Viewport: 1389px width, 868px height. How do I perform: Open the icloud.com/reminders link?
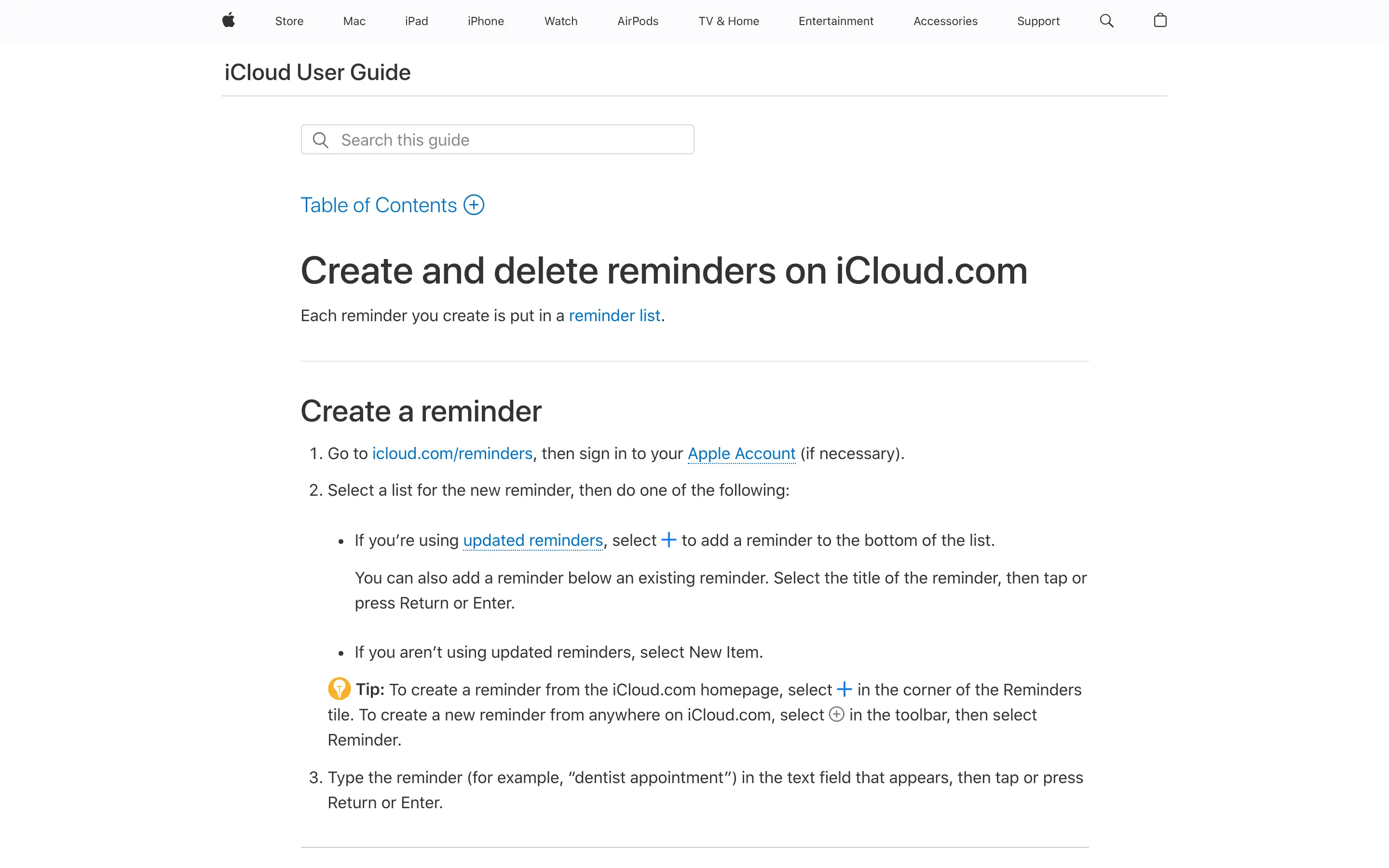click(x=452, y=453)
